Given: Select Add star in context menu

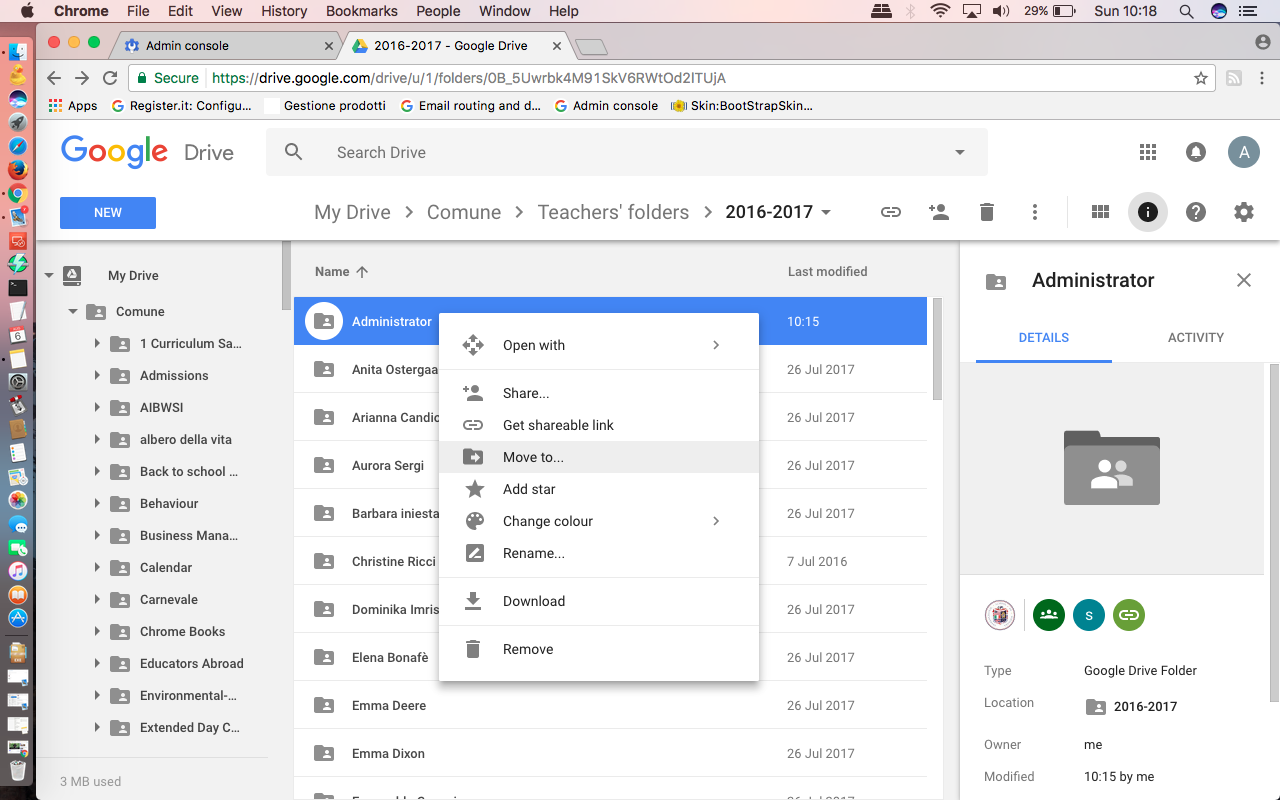Looking at the screenshot, I should [x=599, y=489].
